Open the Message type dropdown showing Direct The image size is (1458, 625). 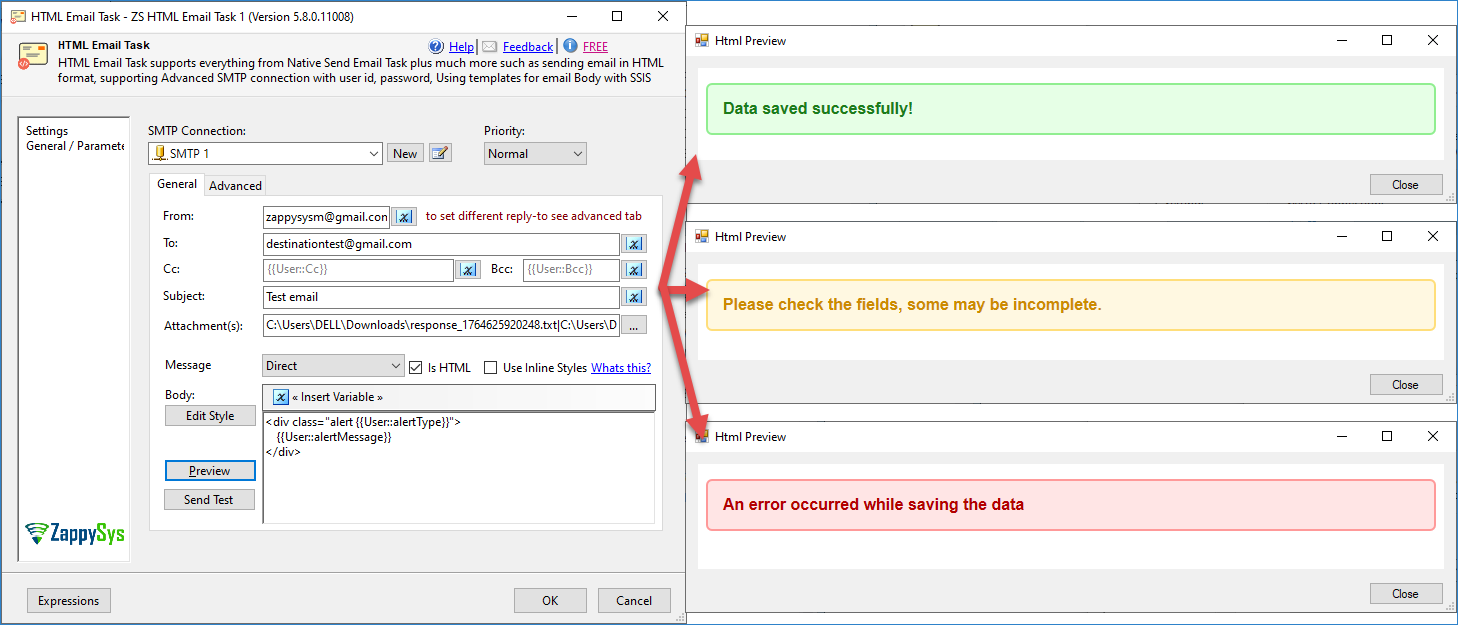[x=394, y=367]
